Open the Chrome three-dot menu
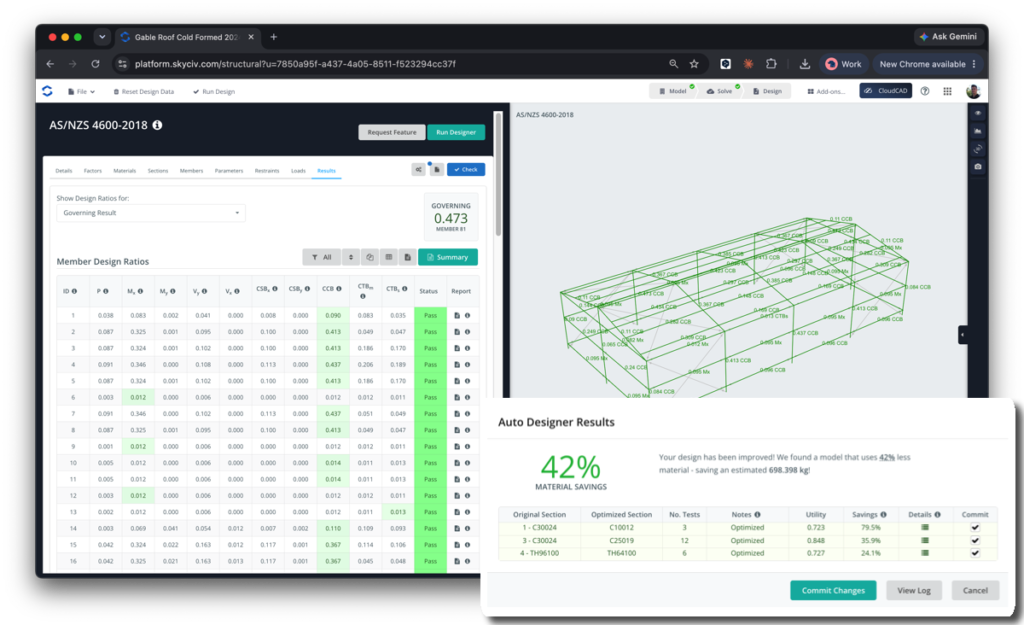Image resolution: width=1024 pixels, height=625 pixels. click(x=974, y=64)
